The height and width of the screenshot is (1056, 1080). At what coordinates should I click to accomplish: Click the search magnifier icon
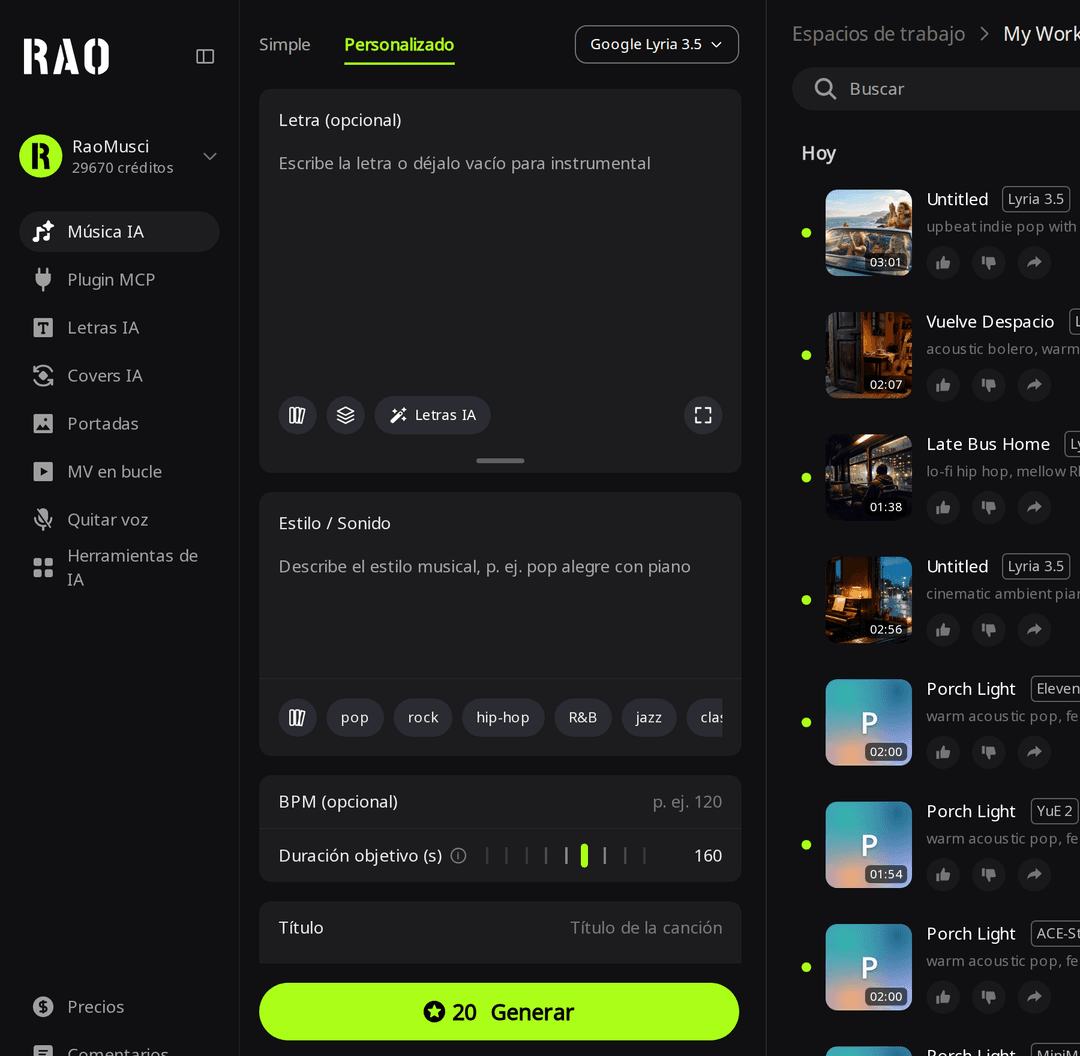(824, 89)
